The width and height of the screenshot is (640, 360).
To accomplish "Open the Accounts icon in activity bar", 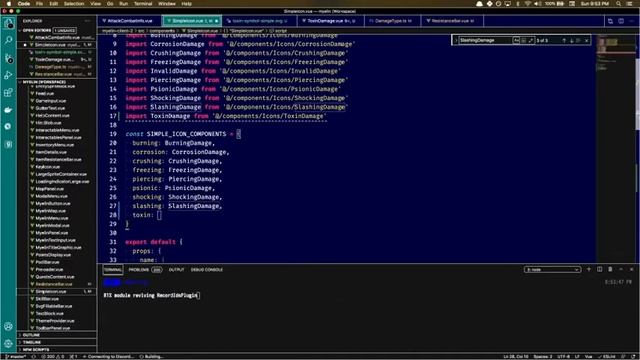I will point(8,327).
